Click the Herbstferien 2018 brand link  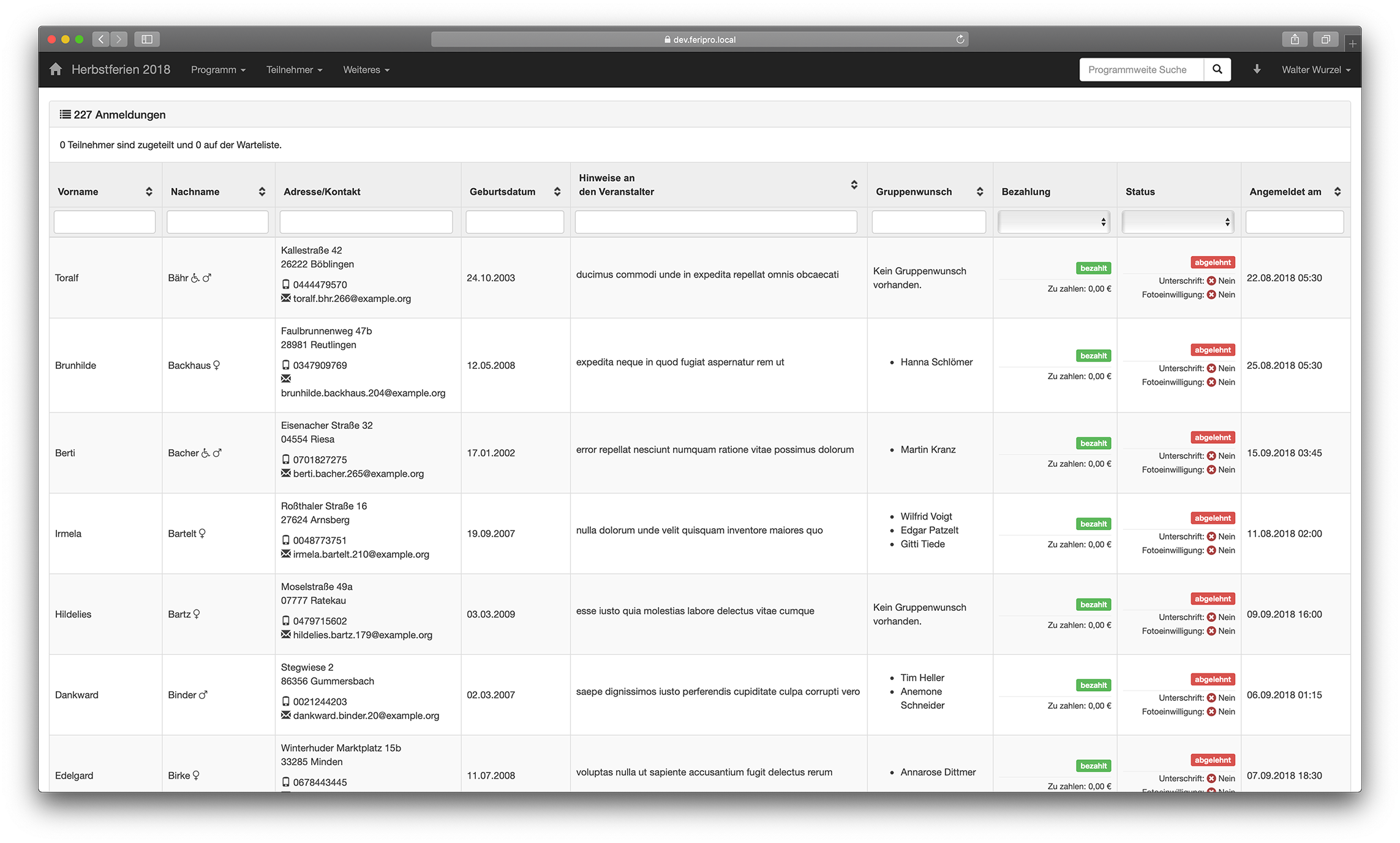[121, 69]
